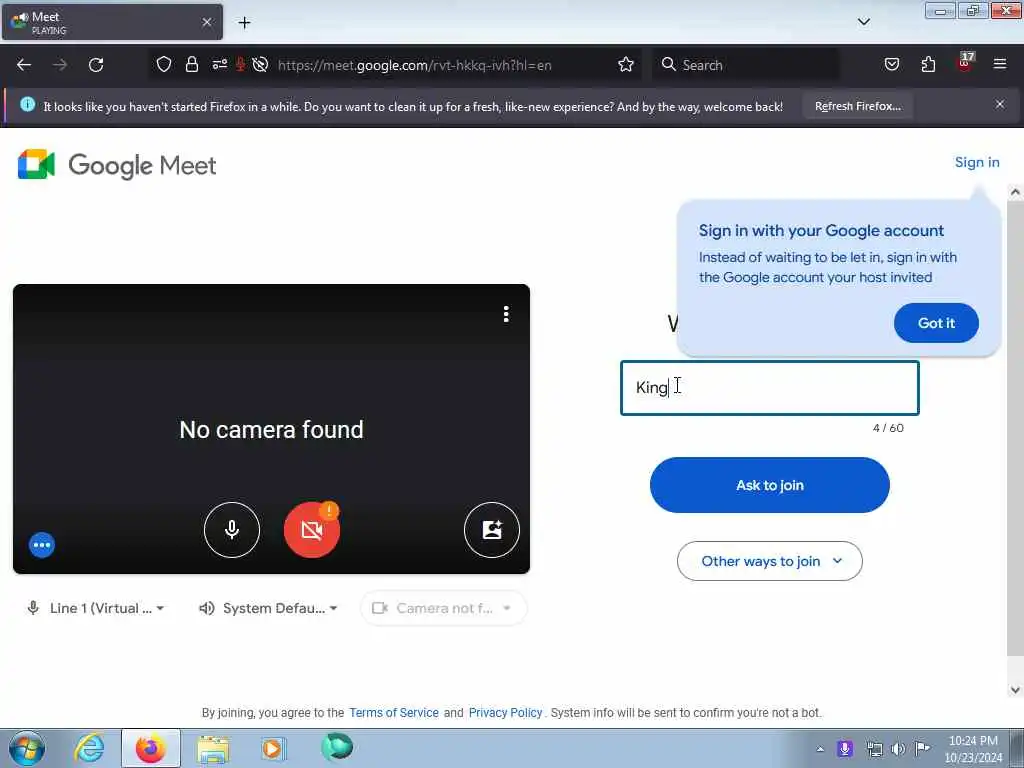The height and width of the screenshot is (768, 1024).
Task: Open volume control in system tray
Action: tap(899, 749)
